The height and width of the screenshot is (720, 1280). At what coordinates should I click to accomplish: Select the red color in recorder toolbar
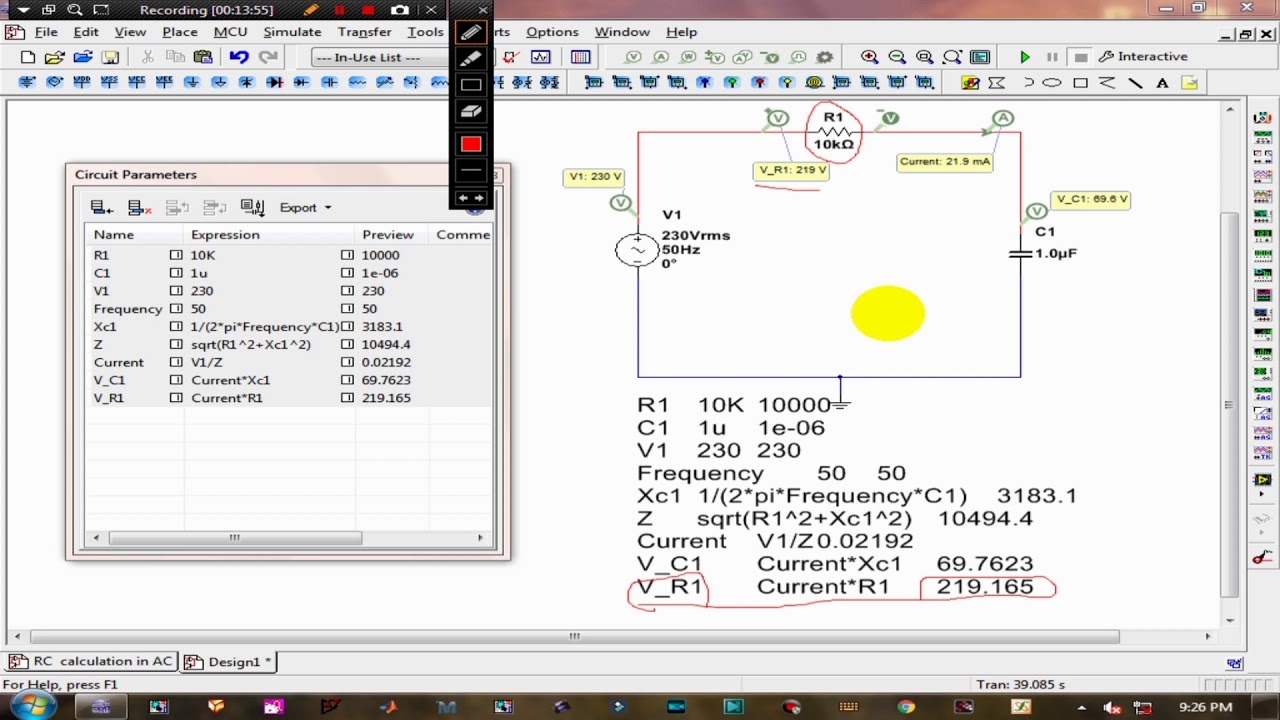coord(471,144)
